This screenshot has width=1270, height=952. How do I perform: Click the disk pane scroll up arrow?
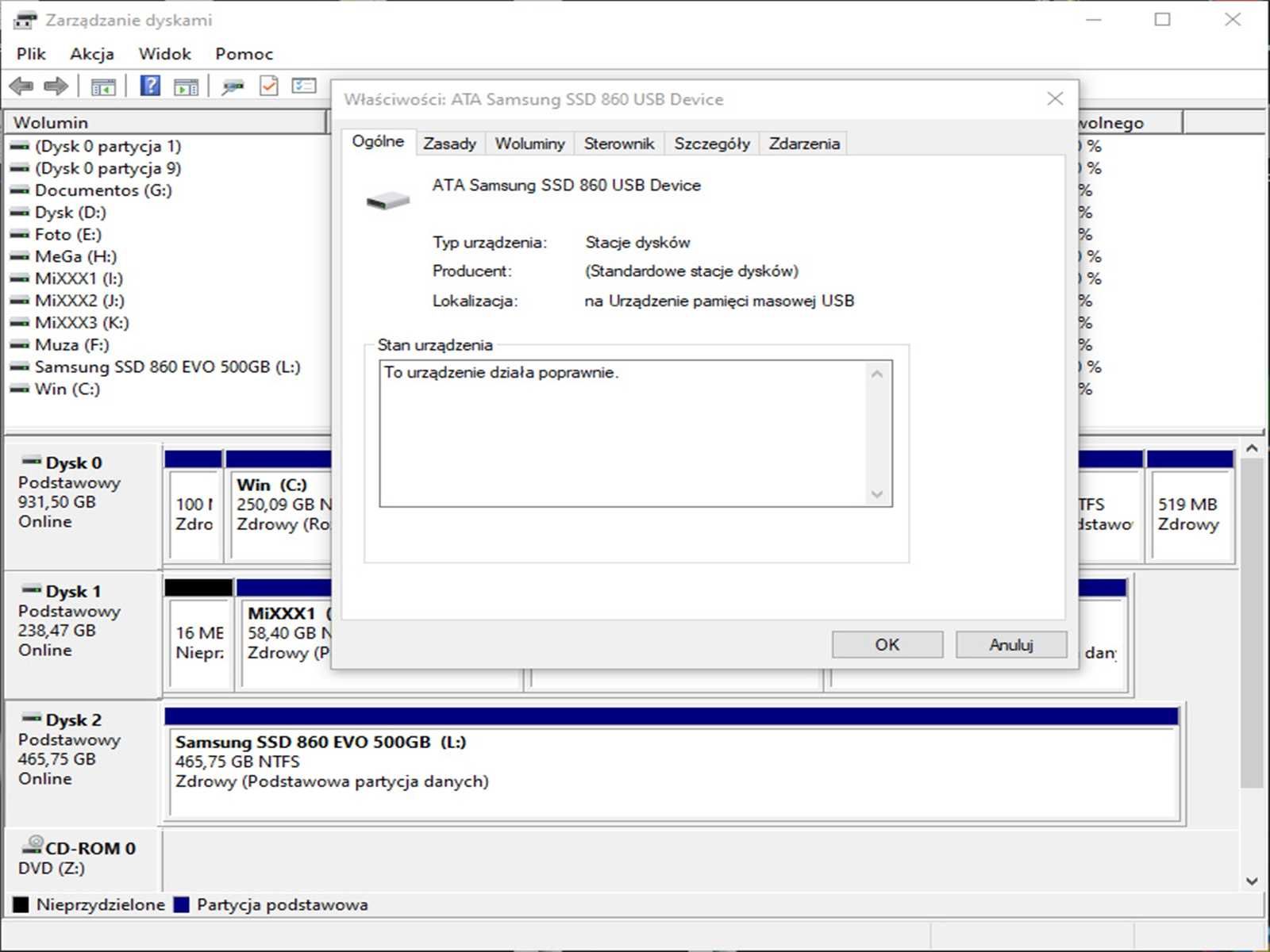1252,449
